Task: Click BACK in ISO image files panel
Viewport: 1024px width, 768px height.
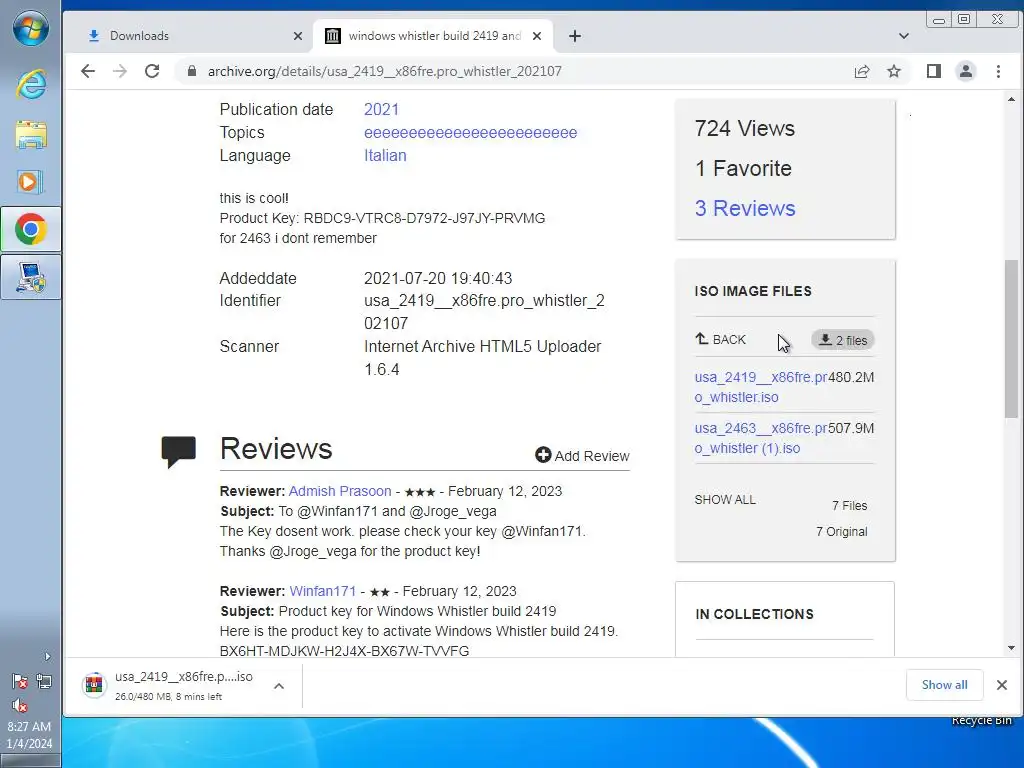Action: [721, 340]
